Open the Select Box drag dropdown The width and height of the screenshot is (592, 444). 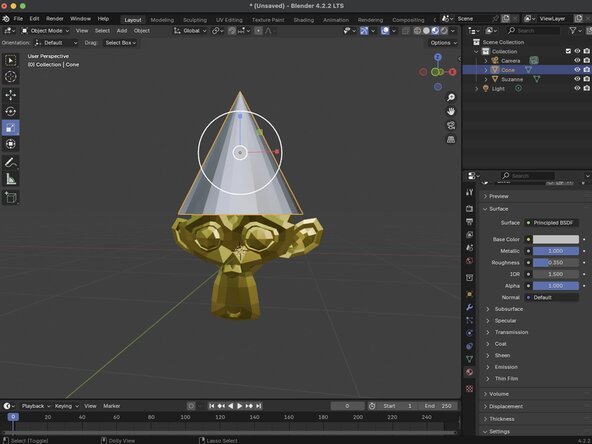[x=120, y=43]
